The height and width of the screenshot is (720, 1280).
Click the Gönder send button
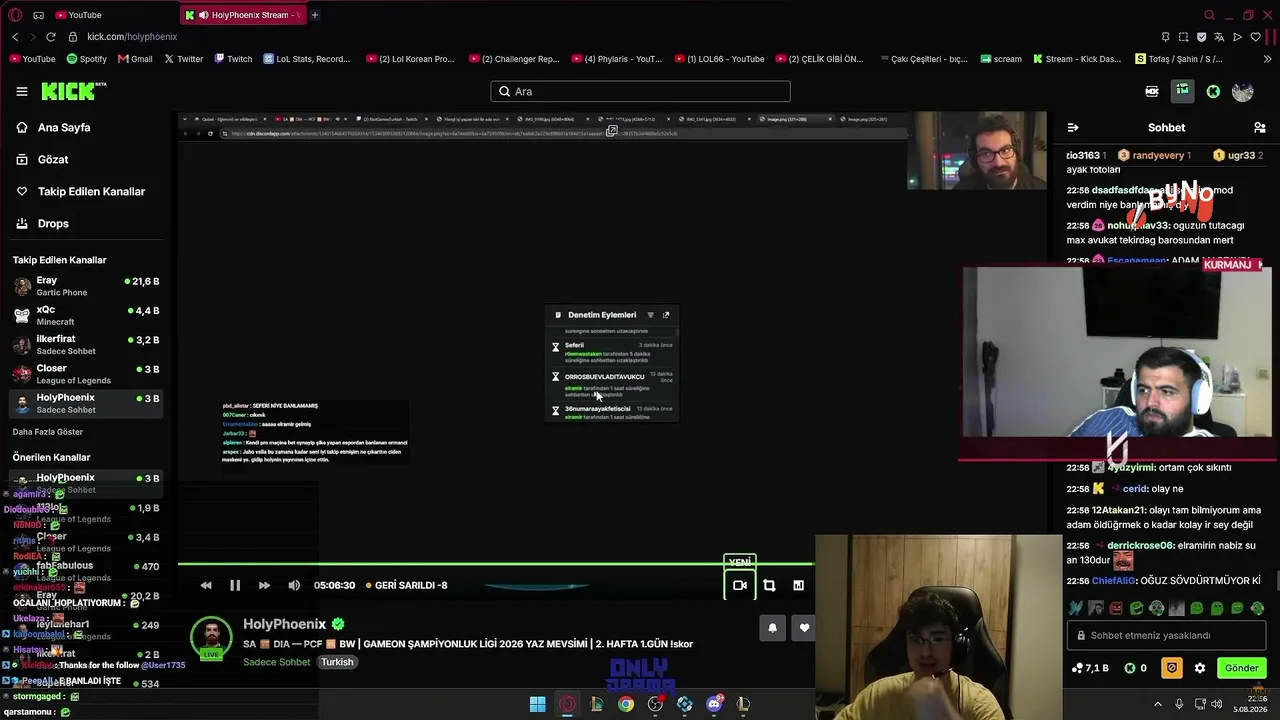pyautogui.click(x=1241, y=668)
